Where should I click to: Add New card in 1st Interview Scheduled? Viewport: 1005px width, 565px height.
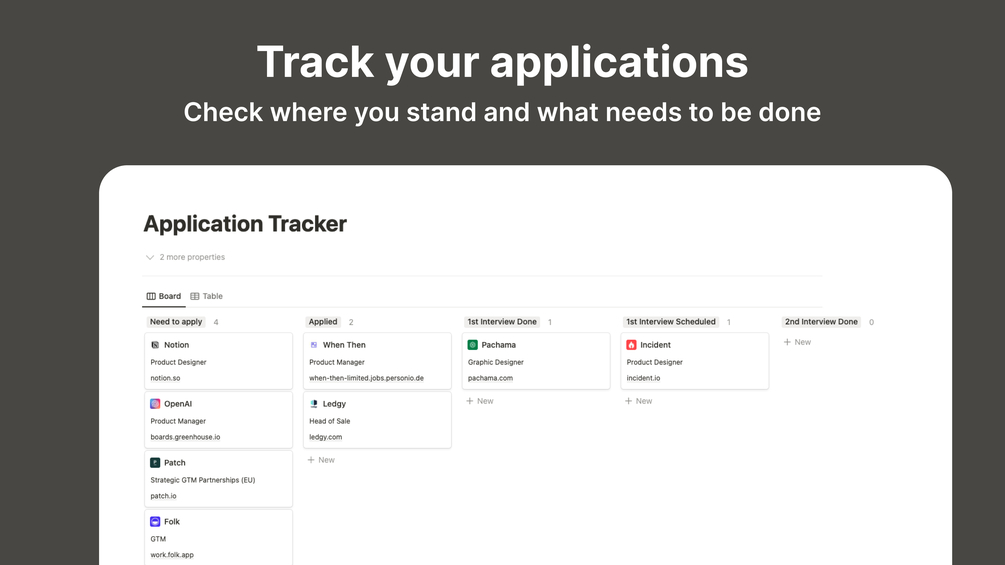[x=639, y=401]
